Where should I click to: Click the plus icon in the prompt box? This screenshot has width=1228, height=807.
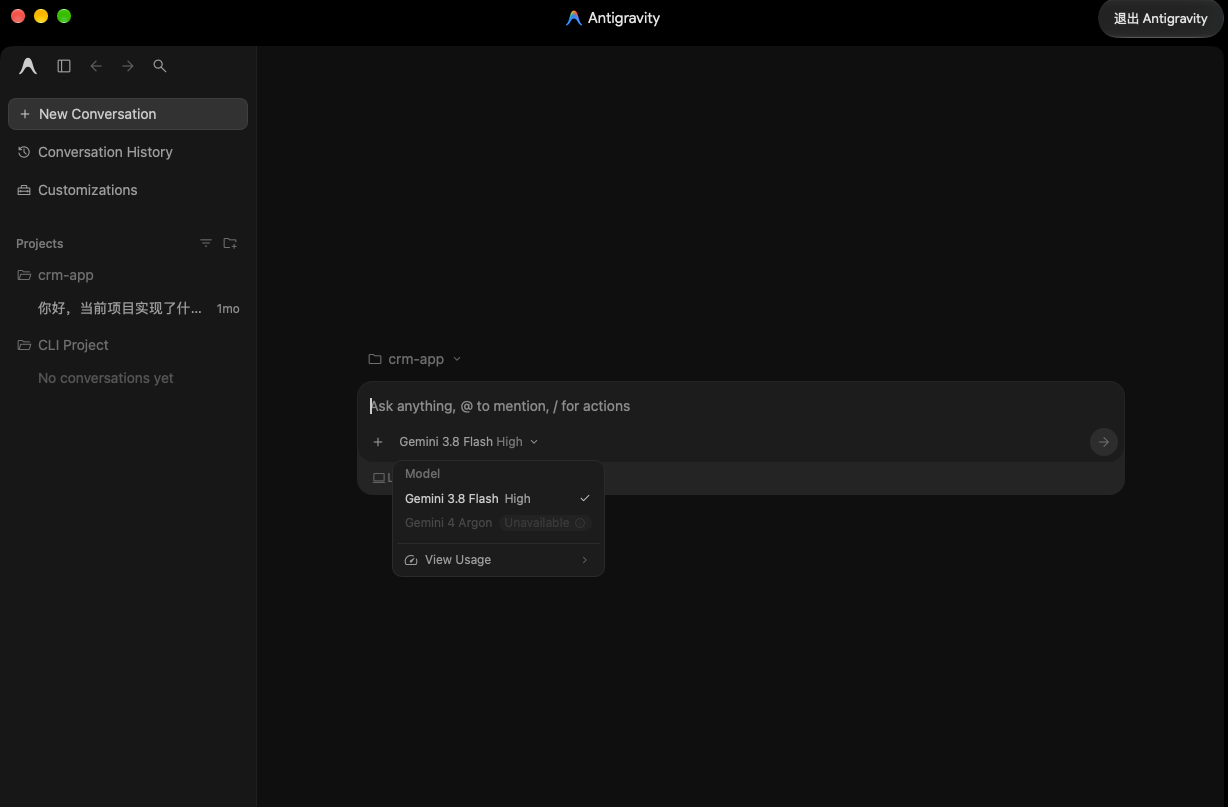pyautogui.click(x=378, y=442)
